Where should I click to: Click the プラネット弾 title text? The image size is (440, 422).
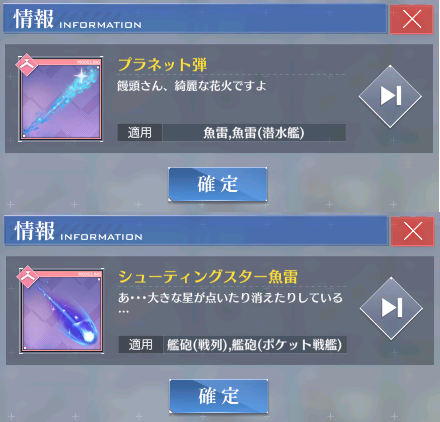pyautogui.click(x=162, y=65)
